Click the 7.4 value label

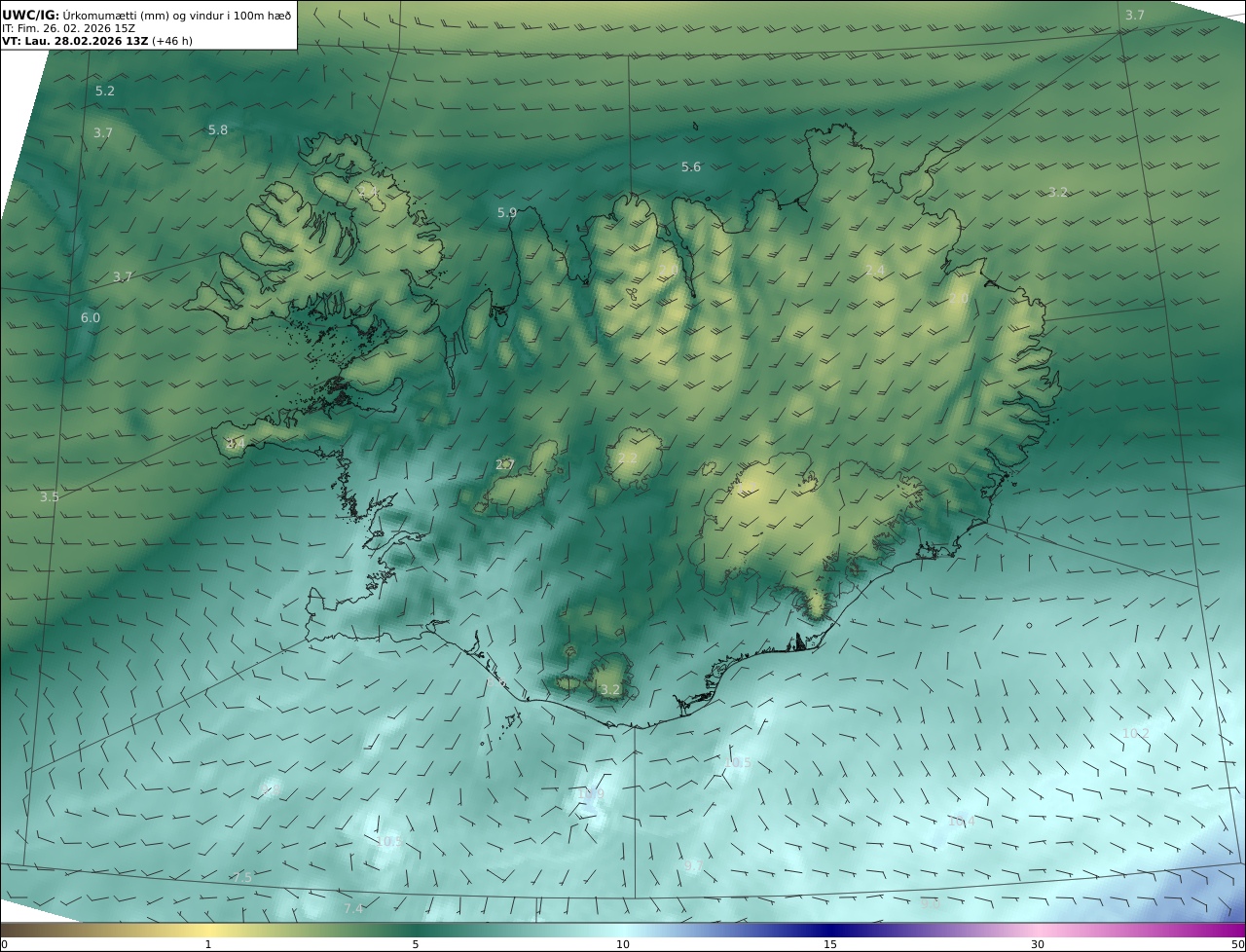[x=353, y=908]
